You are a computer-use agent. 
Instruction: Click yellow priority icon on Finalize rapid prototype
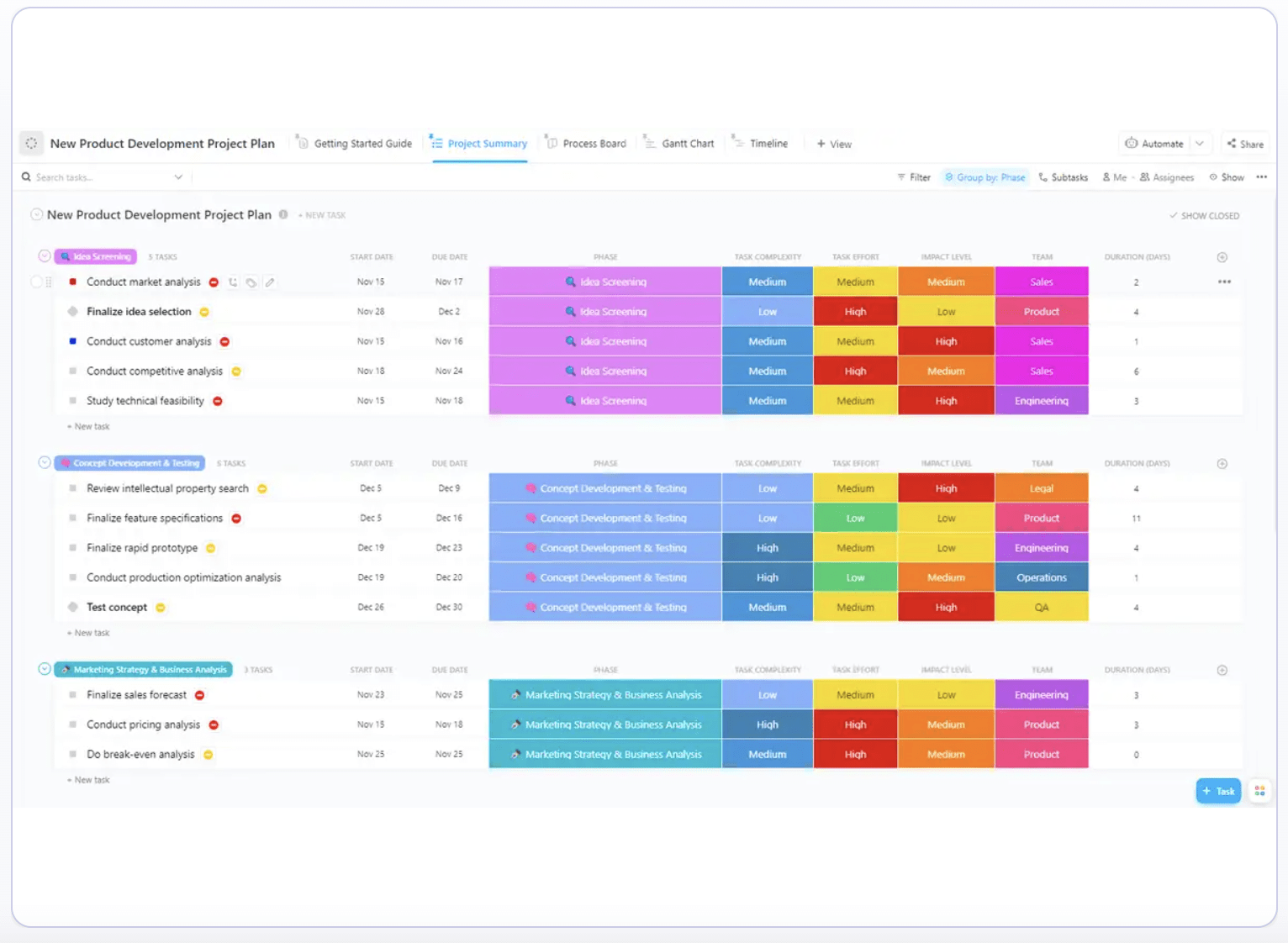(211, 548)
